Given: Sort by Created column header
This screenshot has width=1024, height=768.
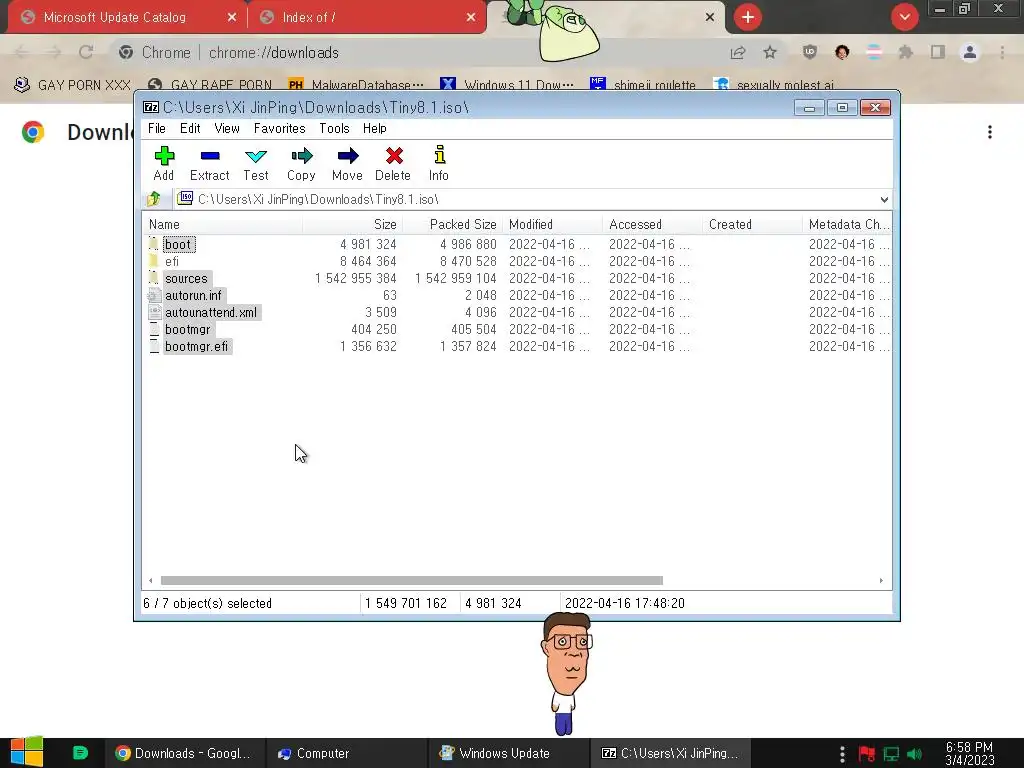Looking at the screenshot, I should click(x=752, y=224).
